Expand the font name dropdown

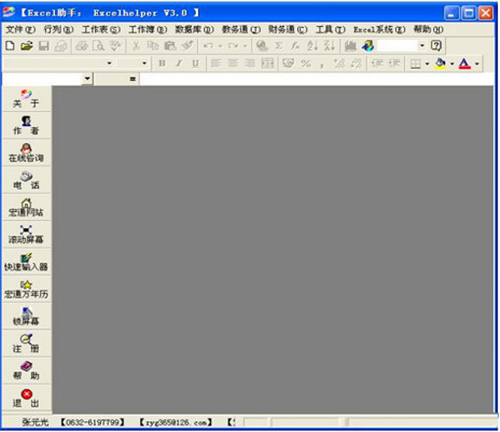(109, 63)
